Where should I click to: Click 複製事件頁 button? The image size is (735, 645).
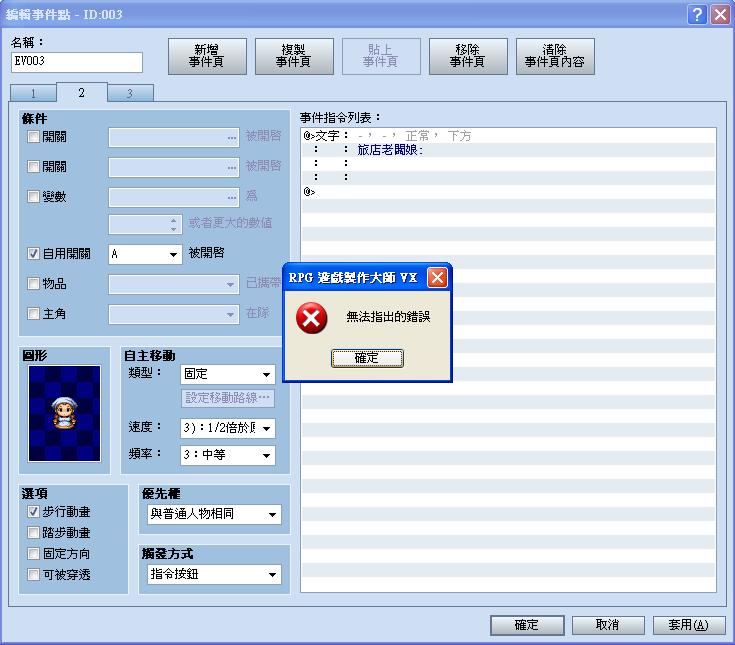(x=294, y=56)
